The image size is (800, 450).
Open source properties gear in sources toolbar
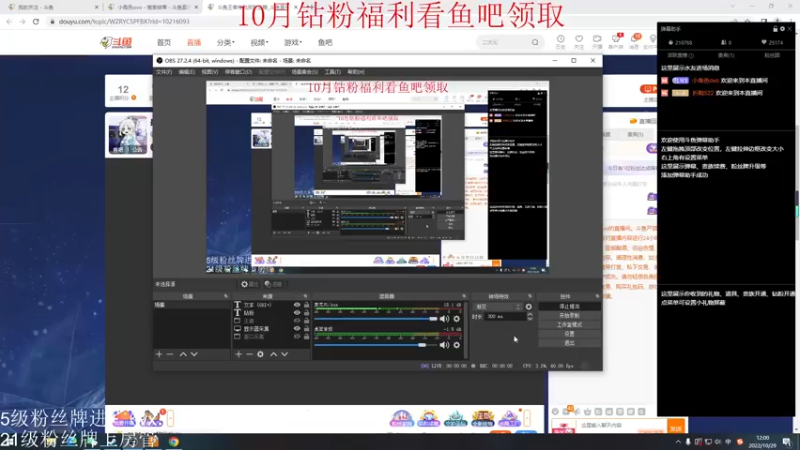click(261, 354)
